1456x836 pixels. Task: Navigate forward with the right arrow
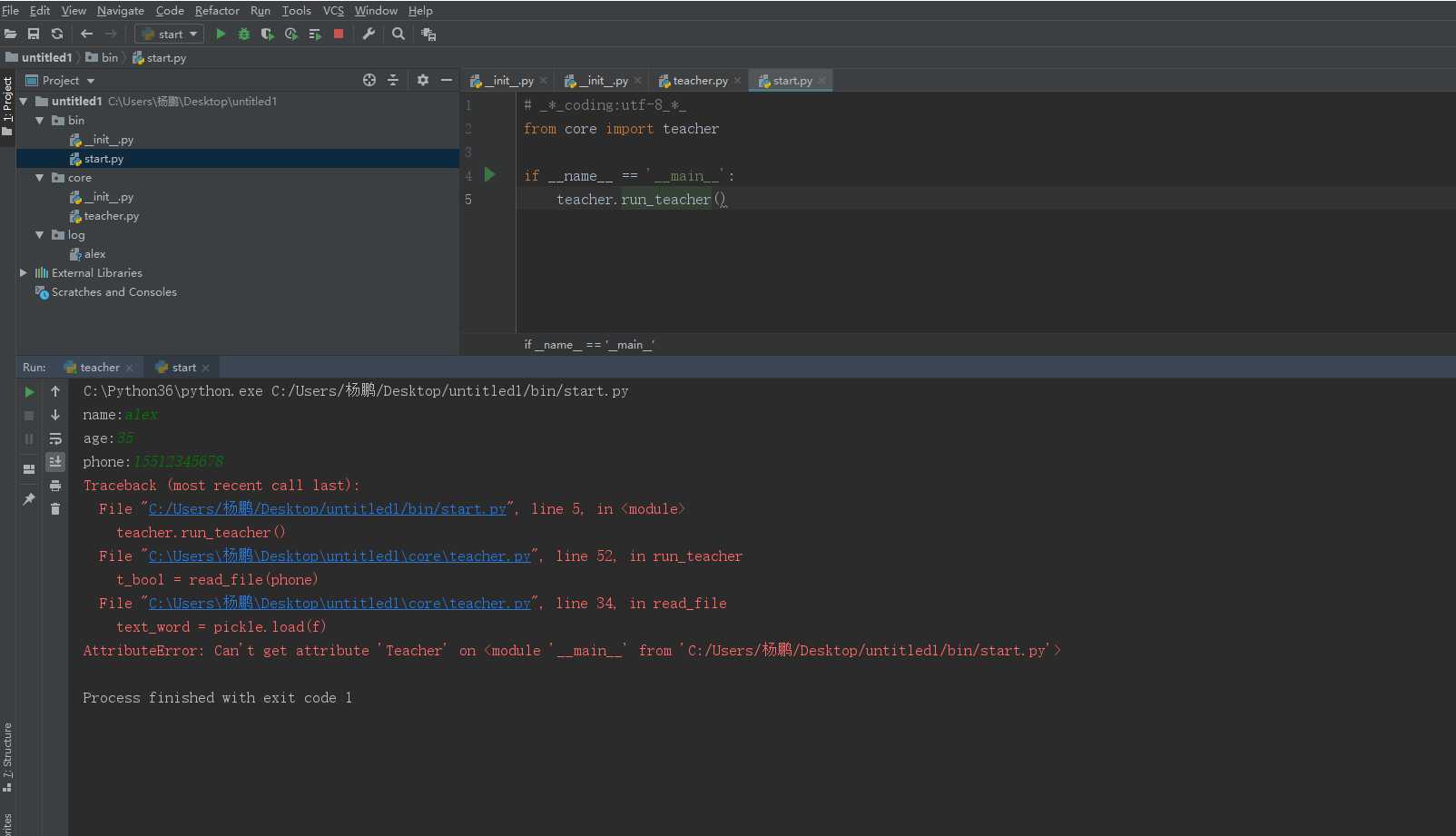tap(111, 34)
